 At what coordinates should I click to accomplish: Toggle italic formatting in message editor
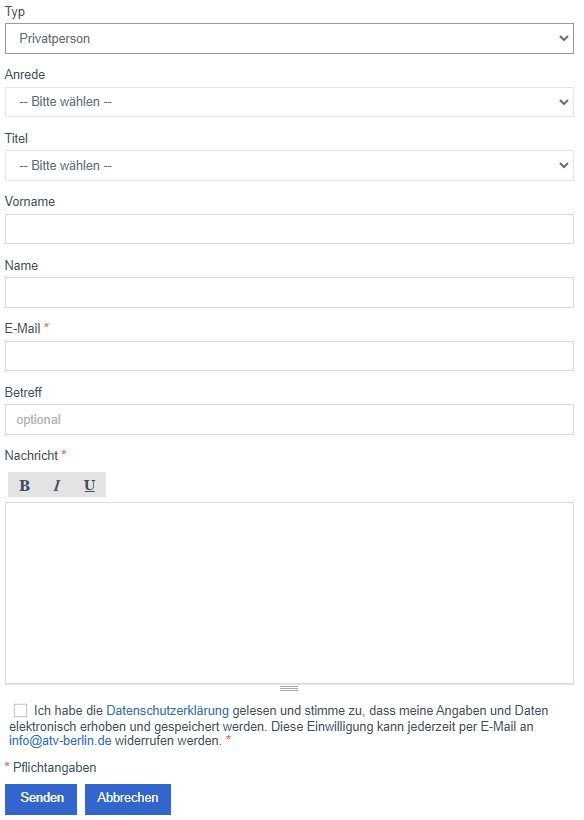pyautogui.click(x=57, y=485)
